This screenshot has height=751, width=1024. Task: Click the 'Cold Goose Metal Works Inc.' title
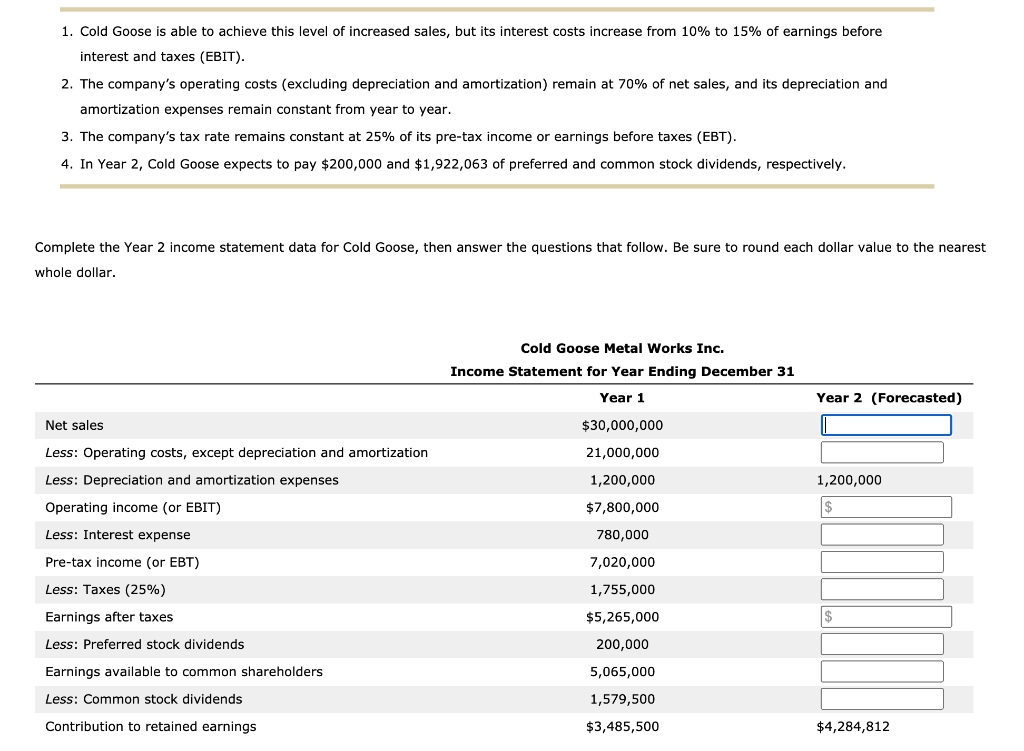(622, 349)
